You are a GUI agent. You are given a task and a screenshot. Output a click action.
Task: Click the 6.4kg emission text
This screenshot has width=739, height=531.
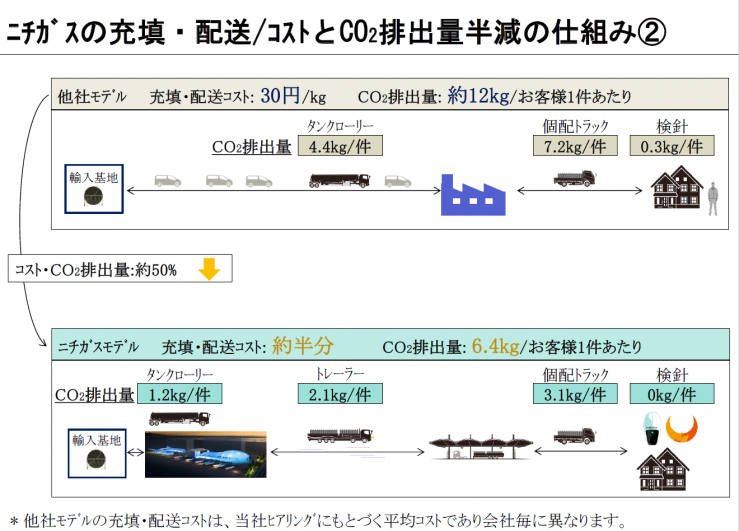coord(495,346)
